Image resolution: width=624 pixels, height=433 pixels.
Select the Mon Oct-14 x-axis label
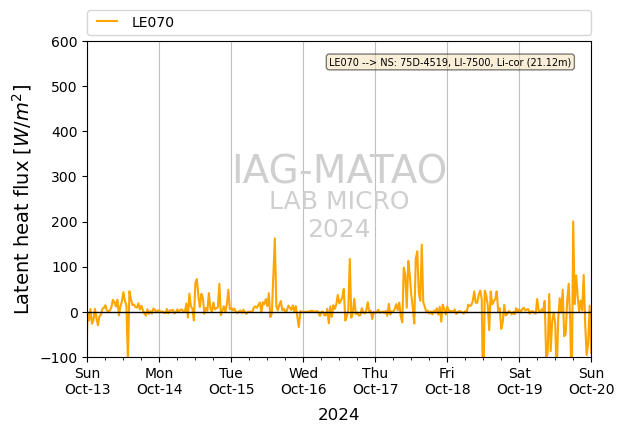click(160, 381)
